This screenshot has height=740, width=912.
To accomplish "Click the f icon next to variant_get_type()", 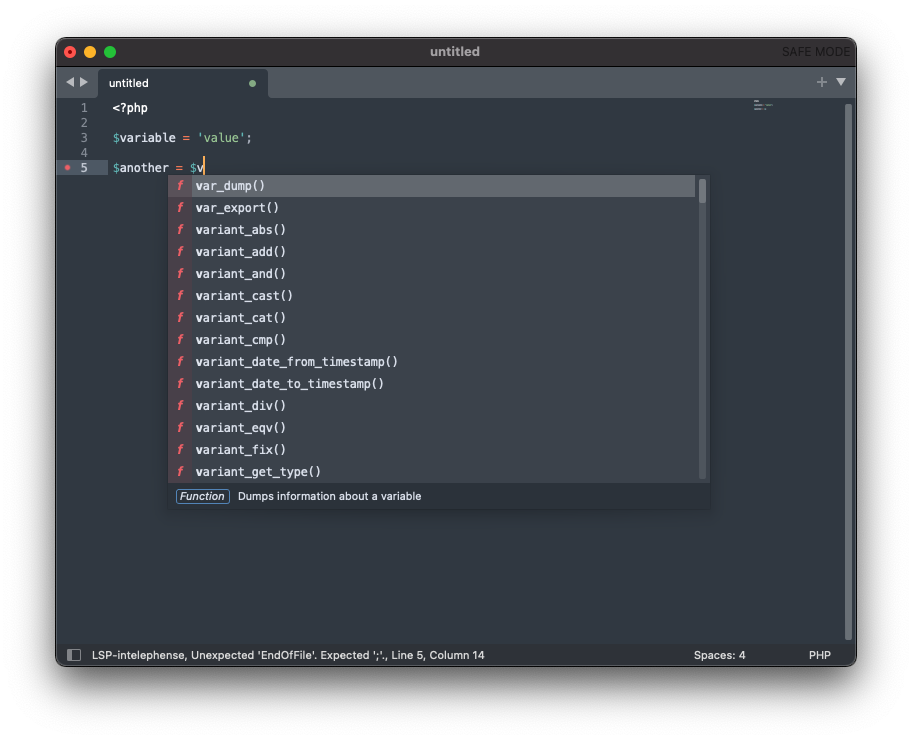I will 181,471.
